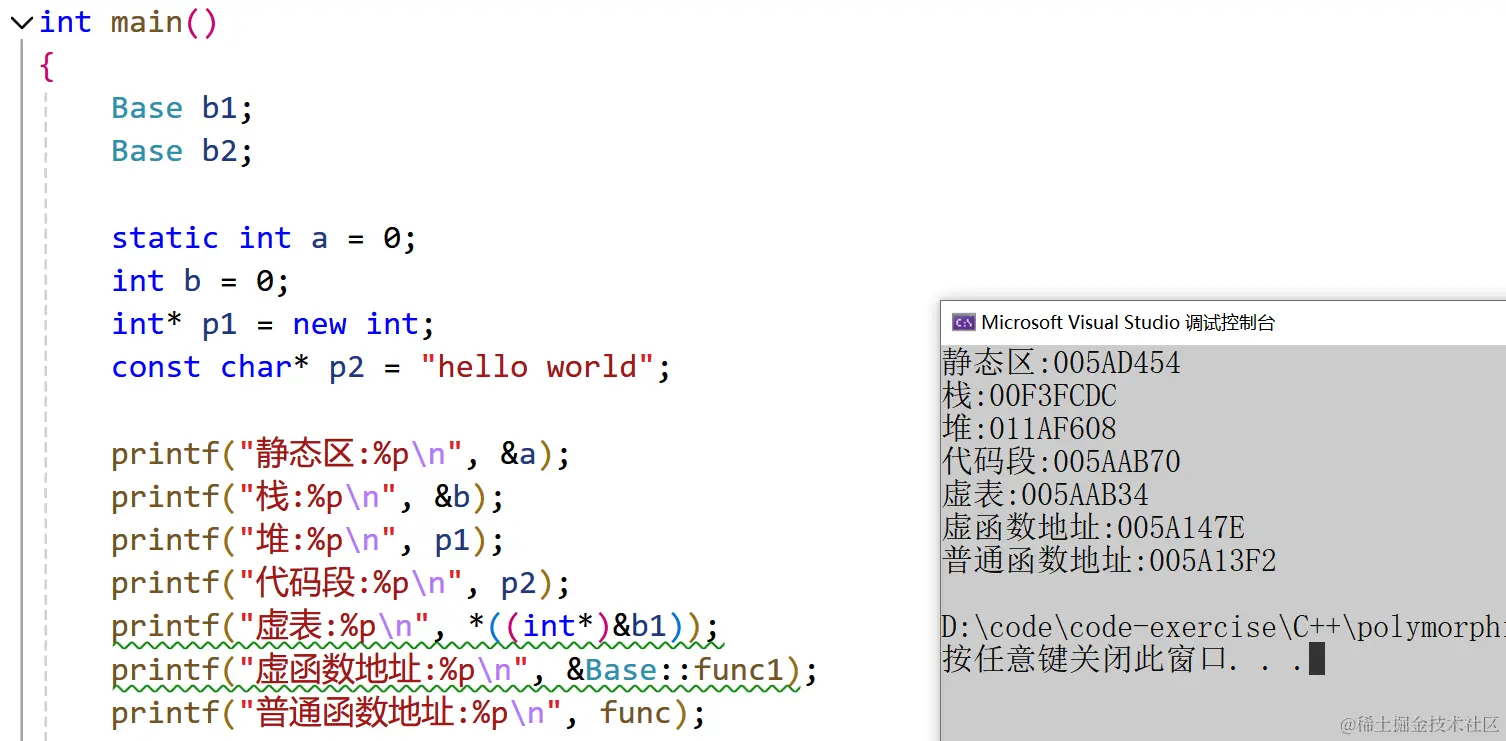Image resolution: width=1506 pixels, height=741 pixels.
Task: Select the Microsoft Visual Studio 调试控制台 title text
Action: pos(1128,322)
